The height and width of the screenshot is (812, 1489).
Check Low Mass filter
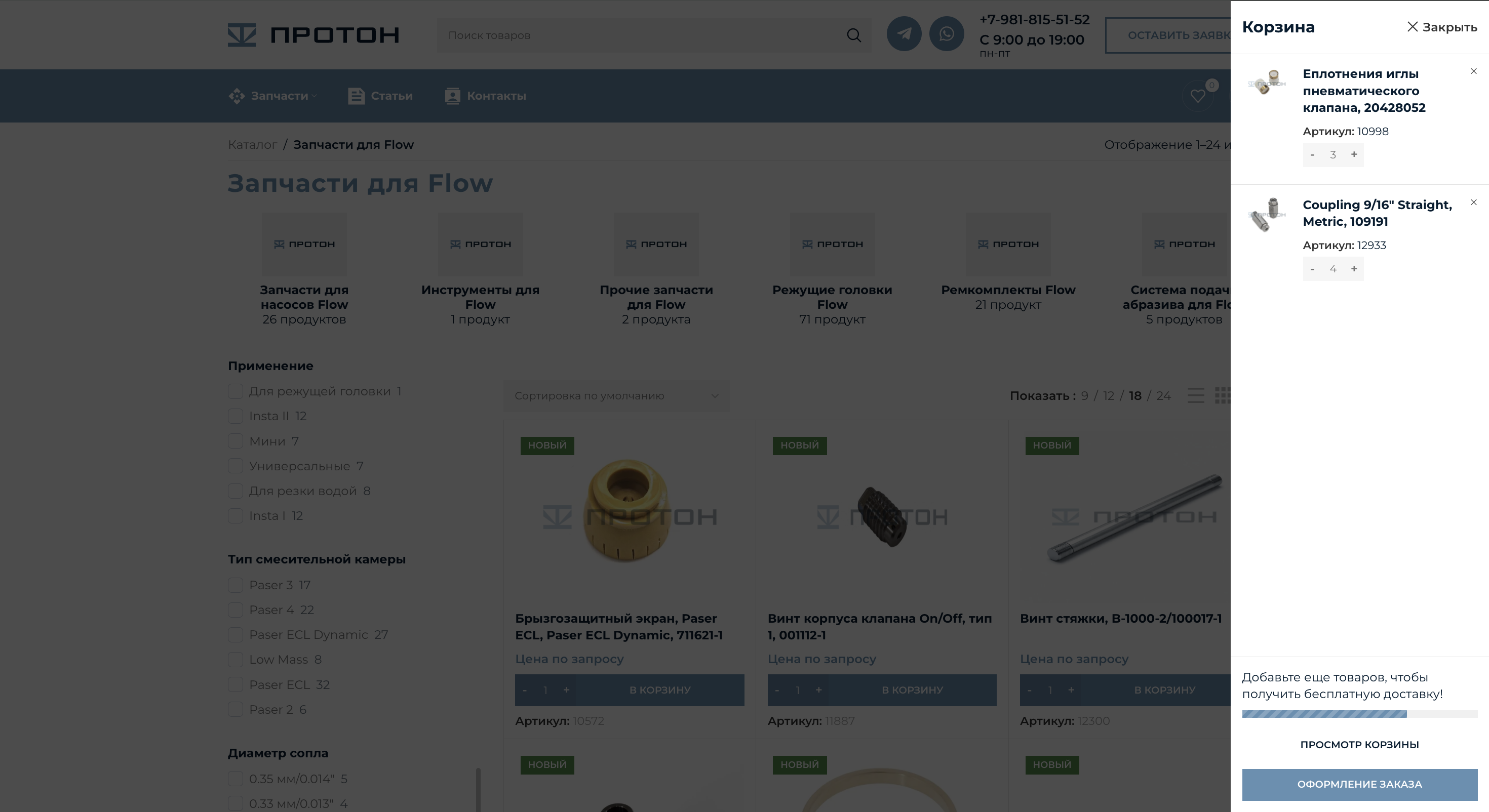coord(236,660)
